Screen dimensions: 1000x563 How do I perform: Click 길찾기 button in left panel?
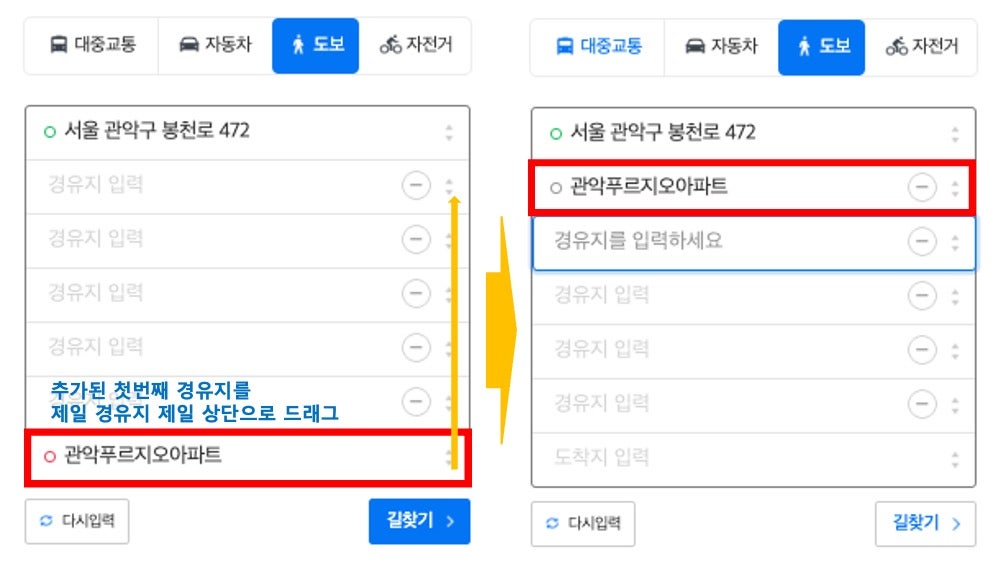point(419,522)
